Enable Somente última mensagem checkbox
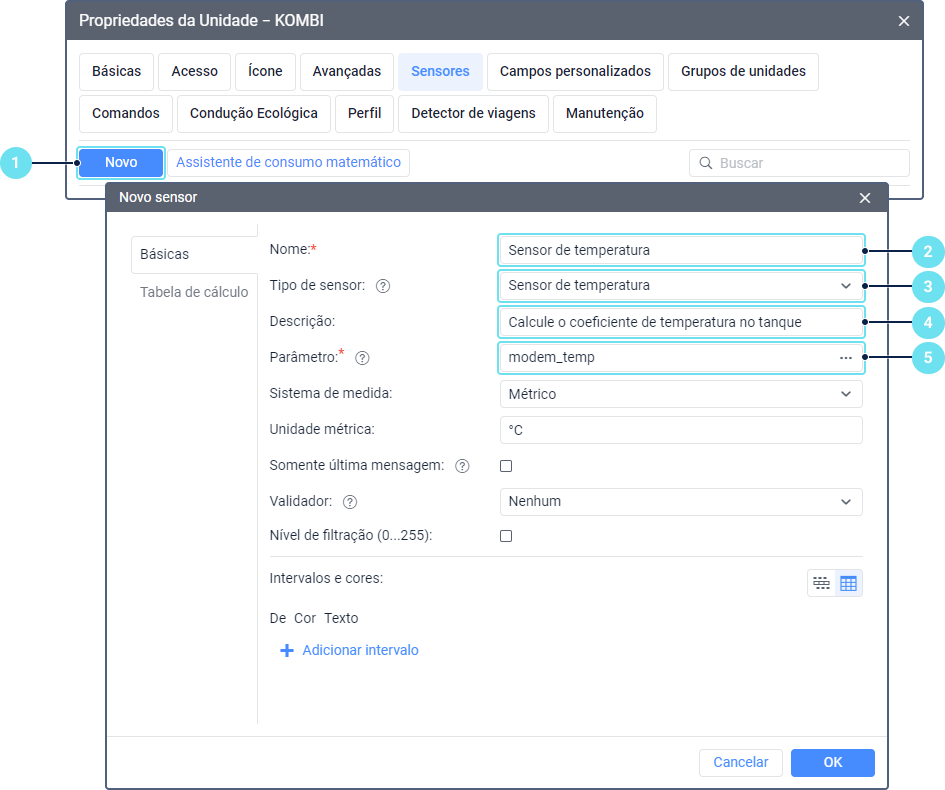The image size is (945, 790). click(506, 466)
